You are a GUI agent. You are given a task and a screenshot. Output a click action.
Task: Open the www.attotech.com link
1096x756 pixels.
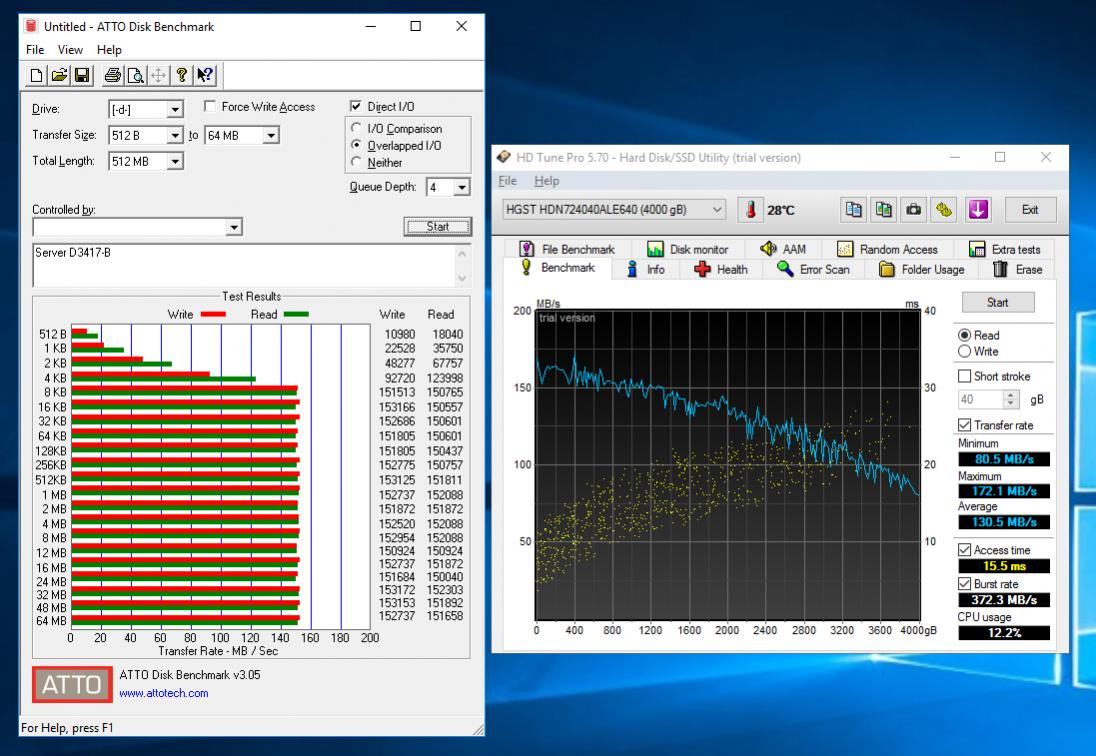click(164, 693)
